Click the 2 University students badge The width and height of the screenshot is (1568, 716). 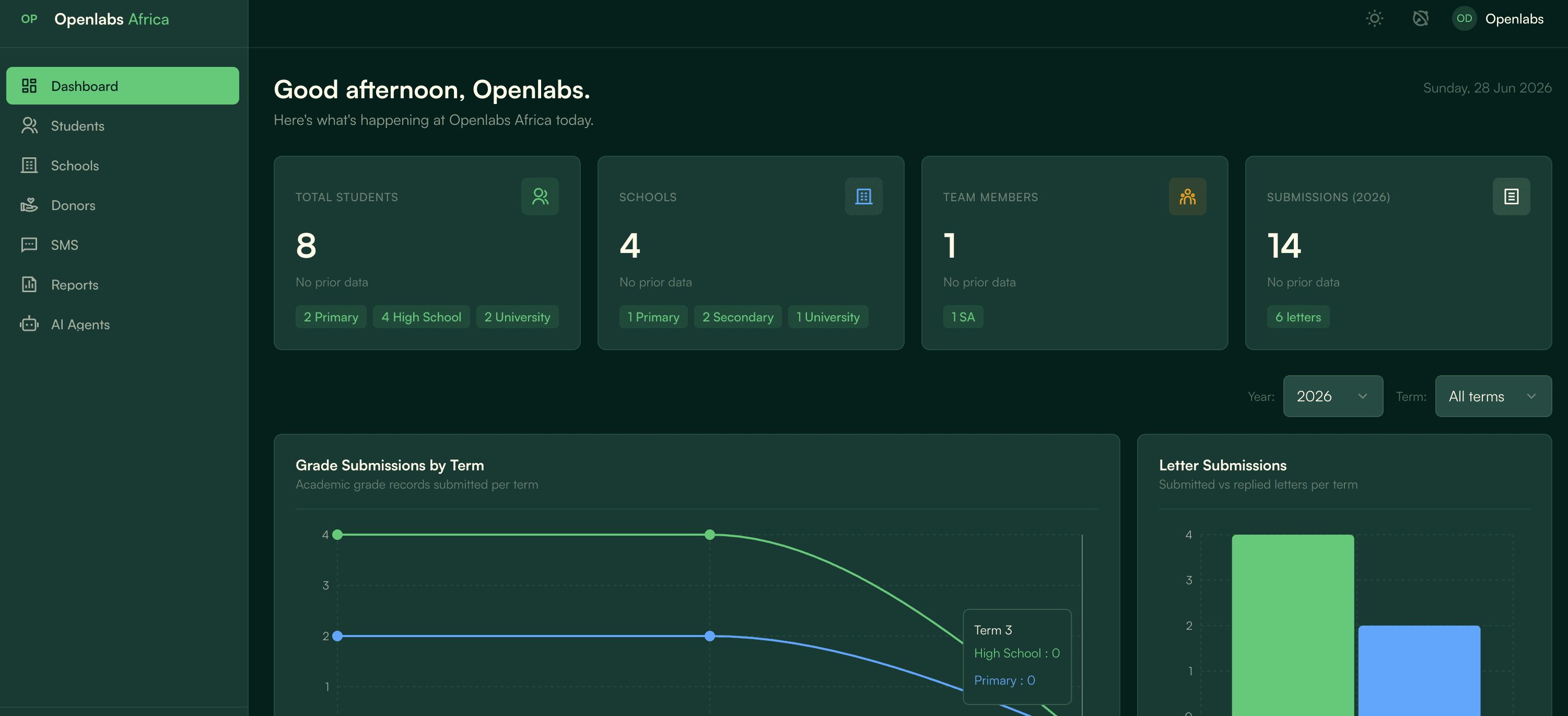(517, 317)
